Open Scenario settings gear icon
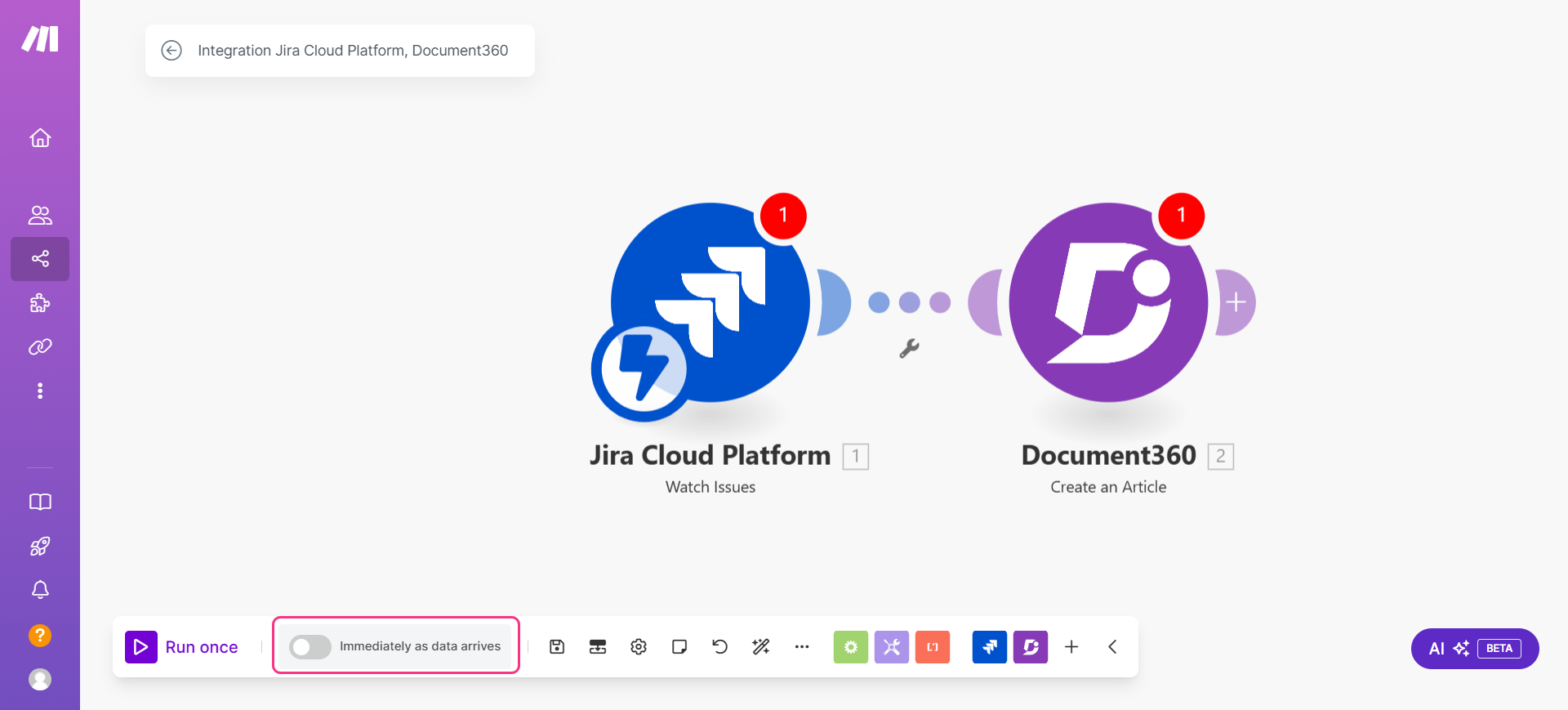The width and height of the screenshot is (1568, 710). pos(639,647)
